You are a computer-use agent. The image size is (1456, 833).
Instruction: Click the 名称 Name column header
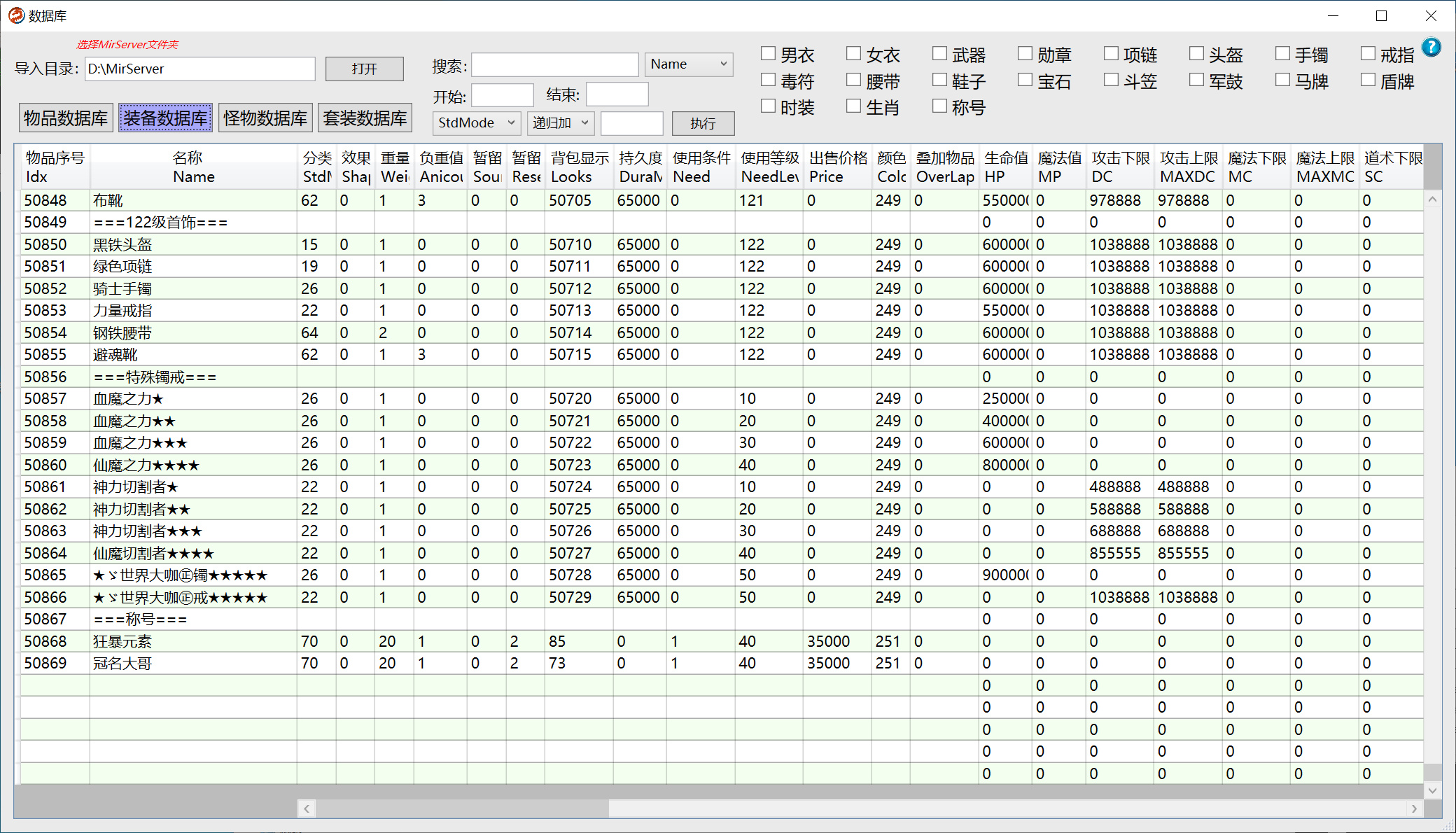(193, 167)
